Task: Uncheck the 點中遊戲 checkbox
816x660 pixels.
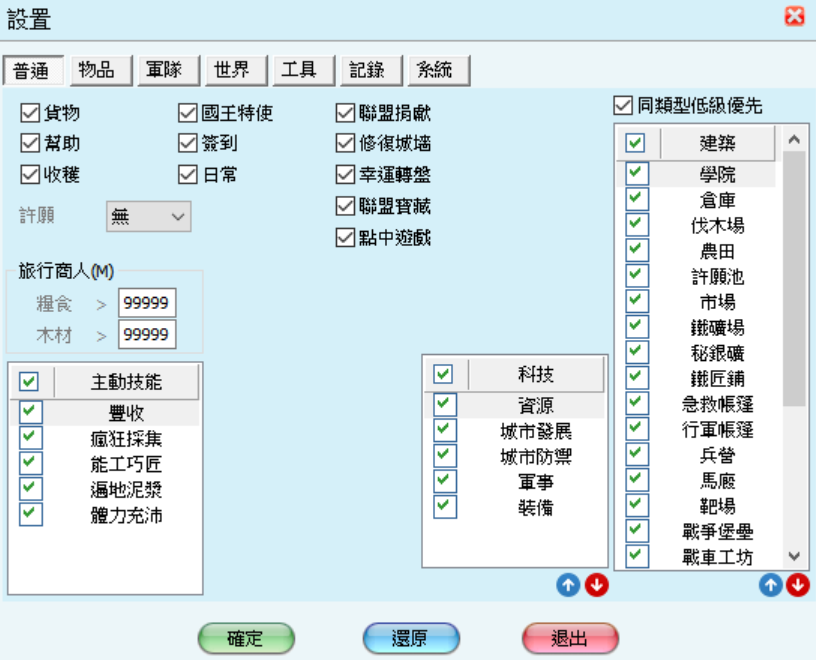Action: [x=346, y=237]
